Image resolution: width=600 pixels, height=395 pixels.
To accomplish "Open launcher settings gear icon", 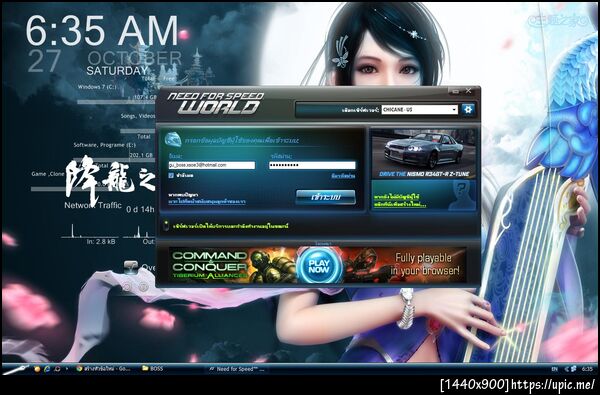I will 468,109.
